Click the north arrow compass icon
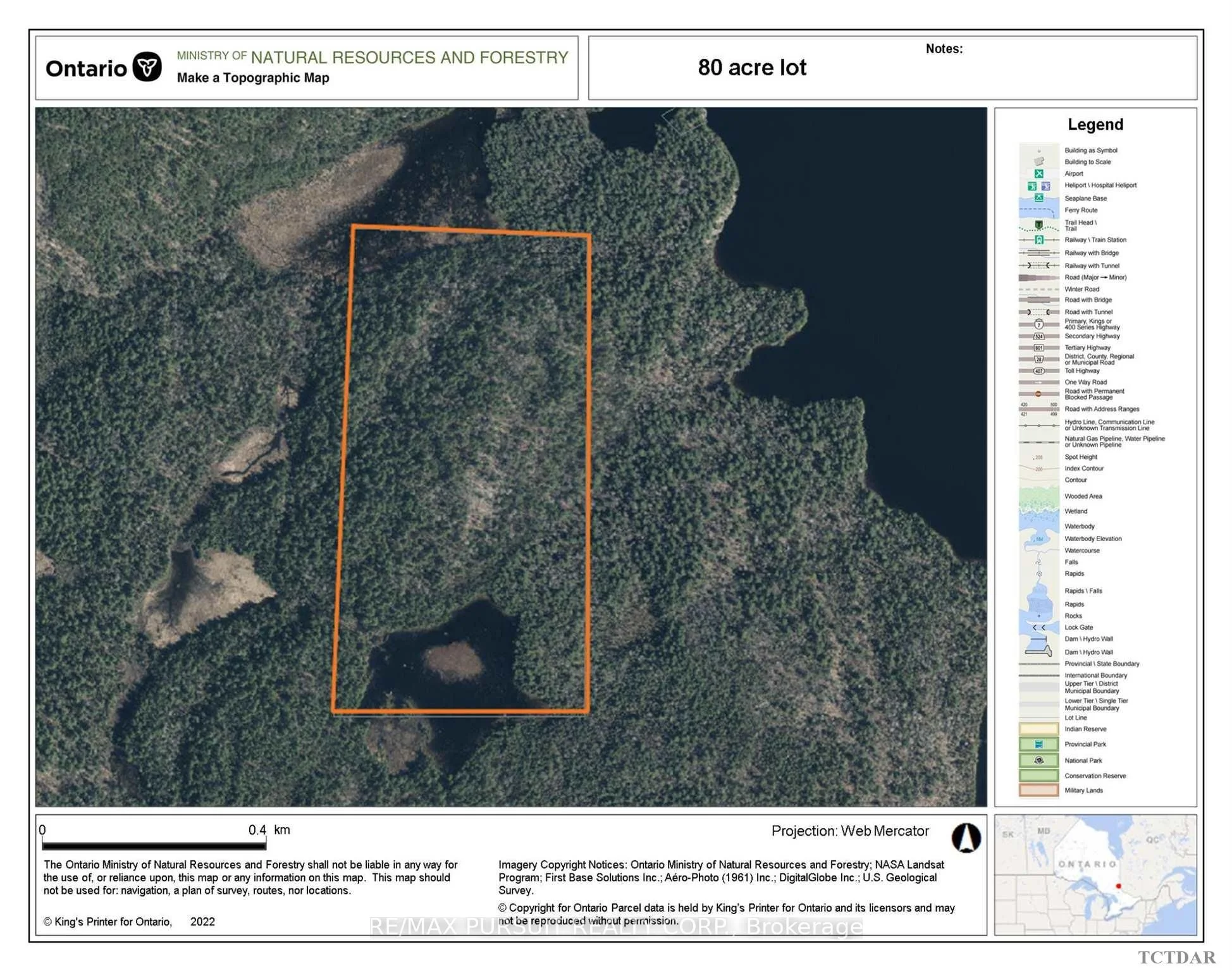 pos(966,838)
